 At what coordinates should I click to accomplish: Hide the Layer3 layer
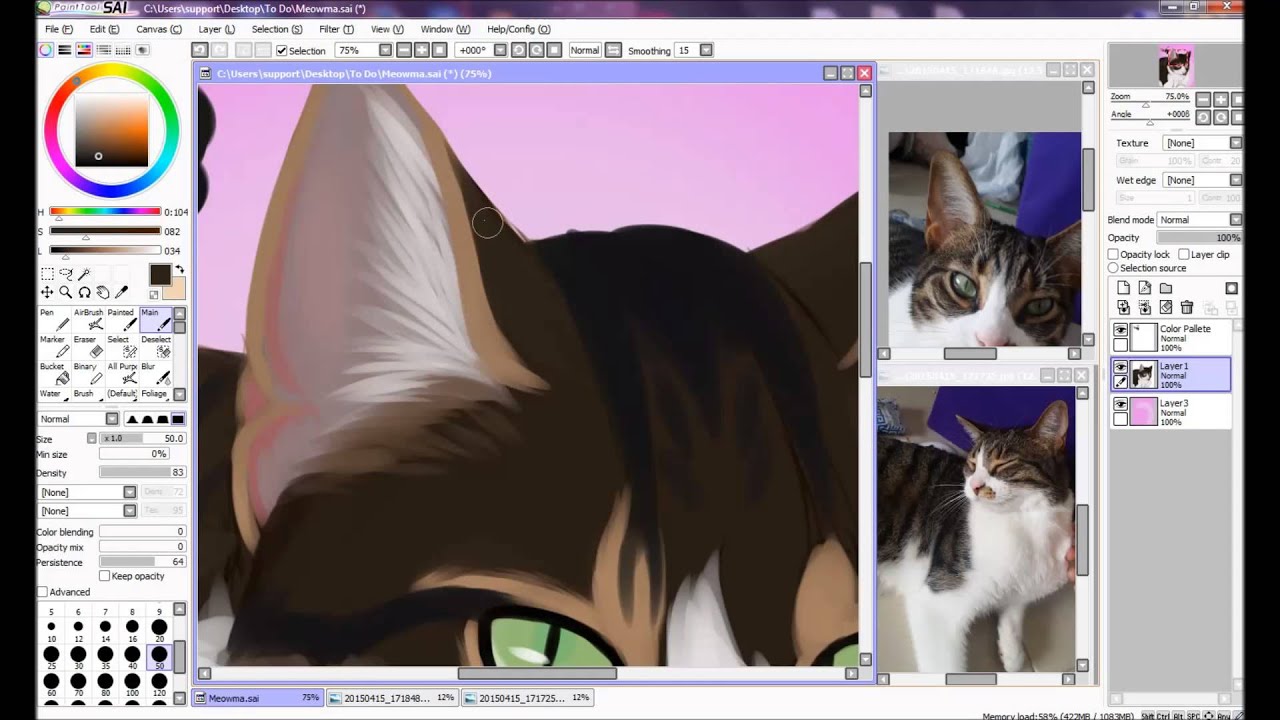coord(1121,404)
